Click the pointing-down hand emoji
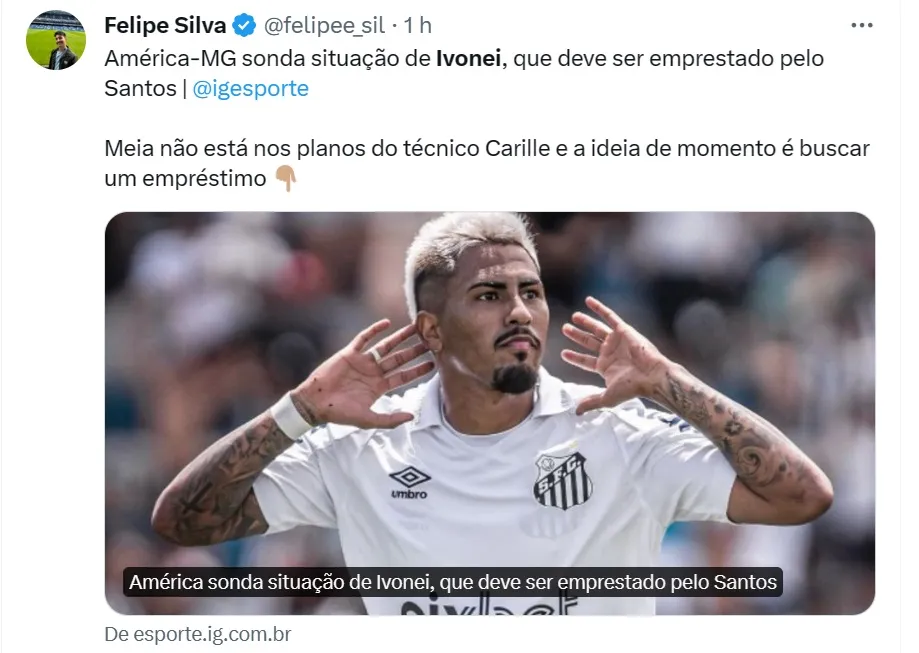 tap(286, 178)
